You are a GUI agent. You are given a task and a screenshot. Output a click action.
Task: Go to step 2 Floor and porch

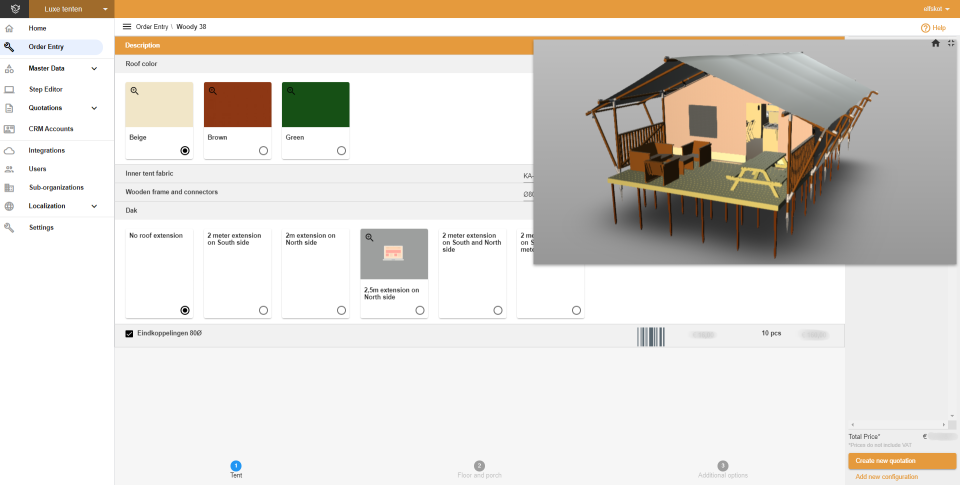pos(479,470)
